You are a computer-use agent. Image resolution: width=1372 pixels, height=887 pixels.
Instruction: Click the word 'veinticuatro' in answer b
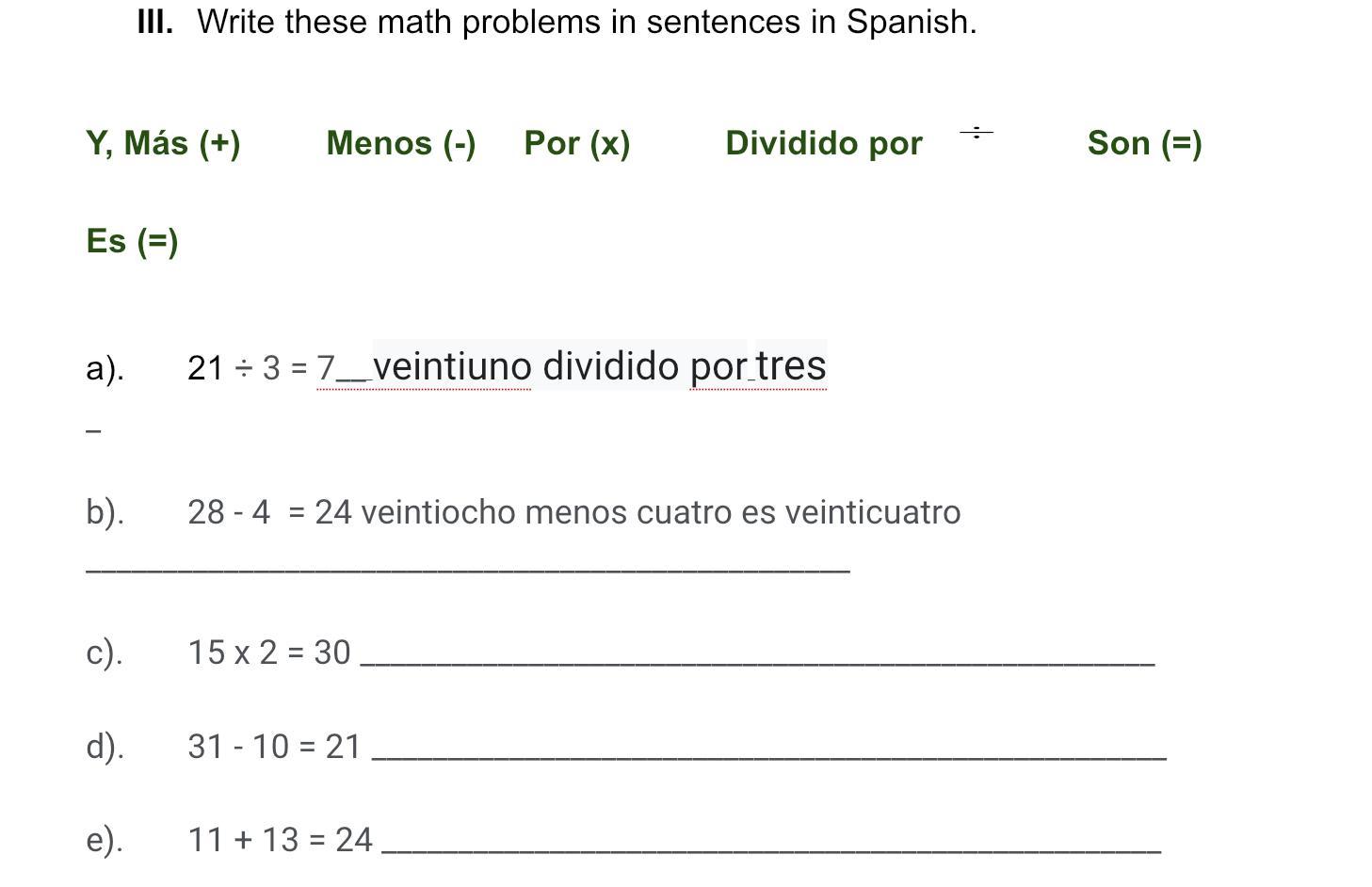[873, 512]
